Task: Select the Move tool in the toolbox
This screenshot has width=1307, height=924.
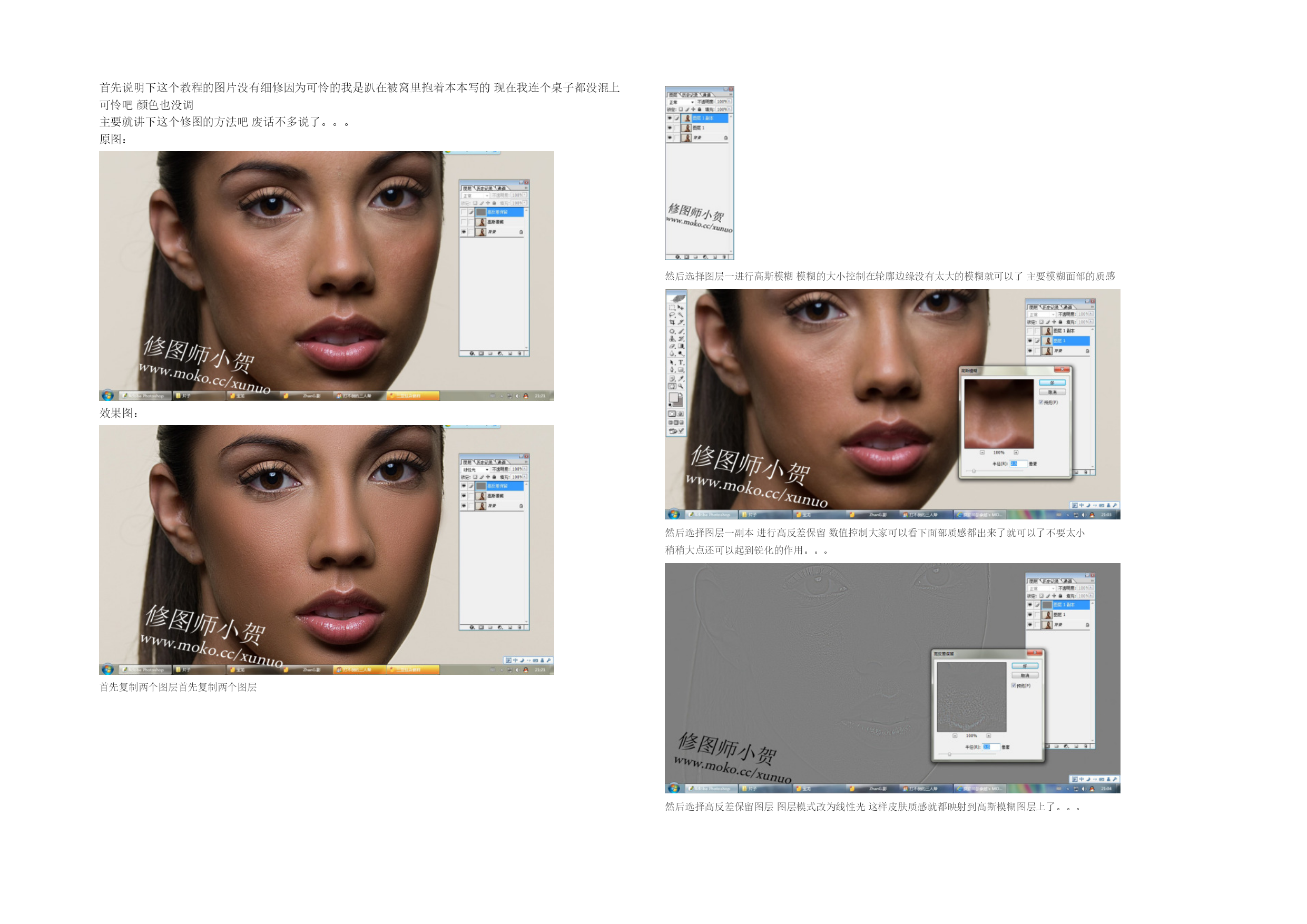Action: 681,308
